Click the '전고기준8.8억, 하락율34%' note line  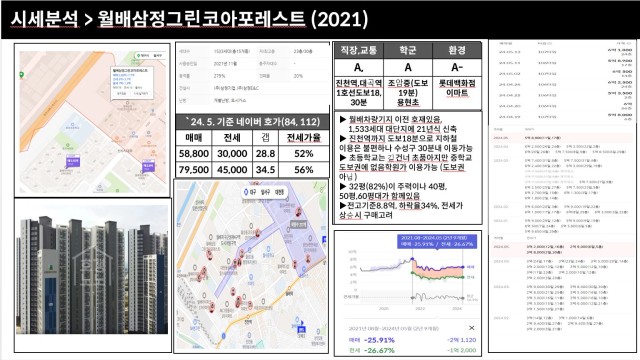click(401, 205)
